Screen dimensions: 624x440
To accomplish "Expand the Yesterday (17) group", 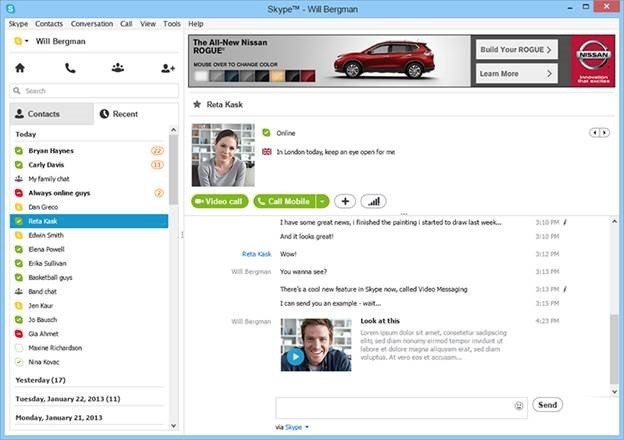I will pos(40,380).
